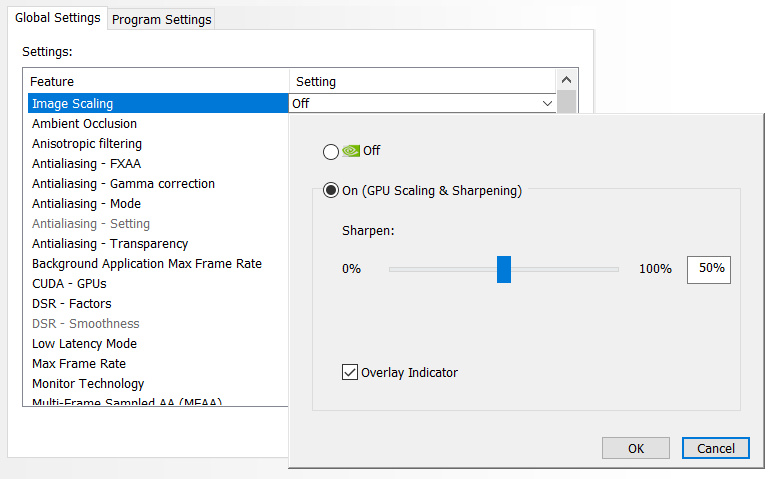Select the Low Latency Mode row

[84, 344]
